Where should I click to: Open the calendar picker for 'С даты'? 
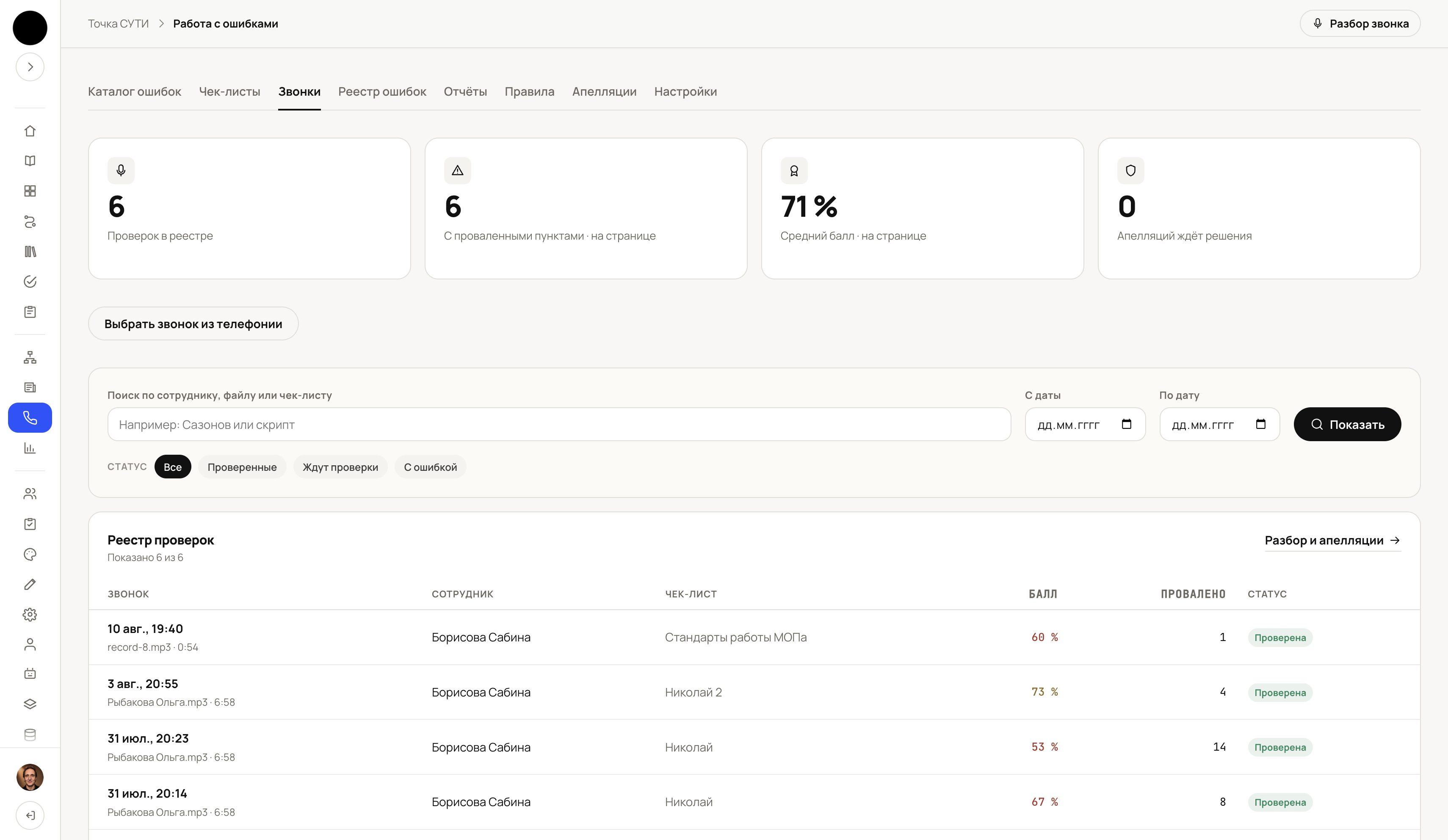coord(1126,424)
